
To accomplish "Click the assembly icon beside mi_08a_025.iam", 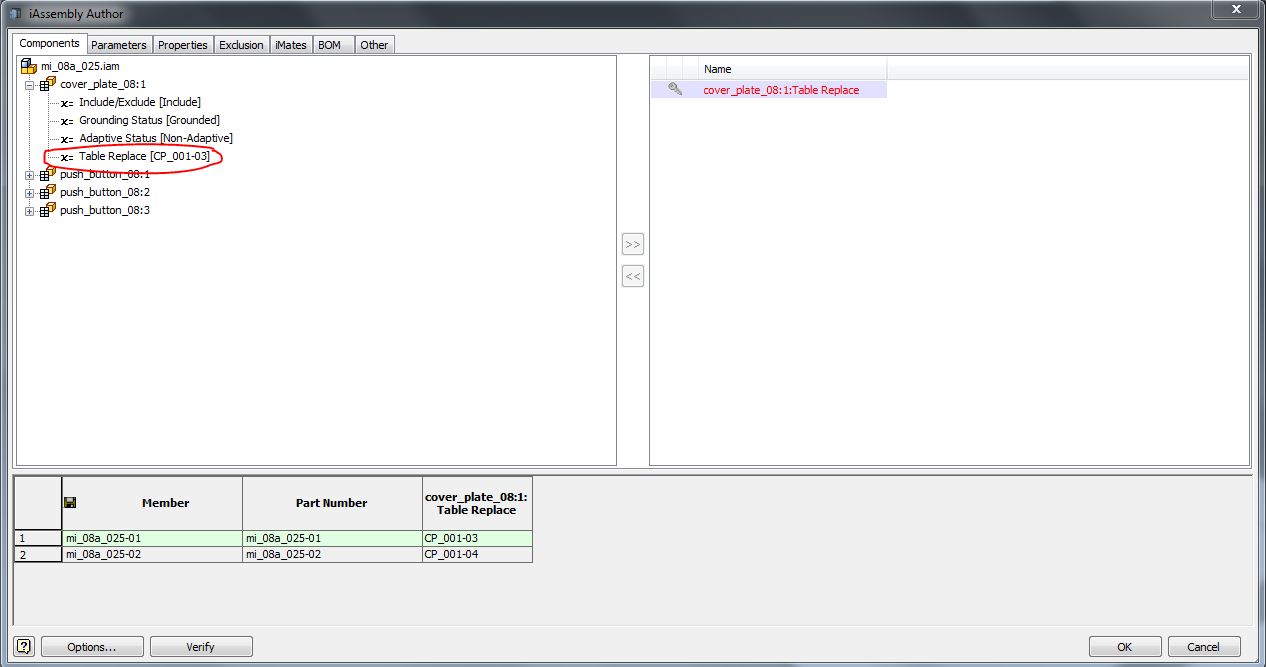I will 27,65.
